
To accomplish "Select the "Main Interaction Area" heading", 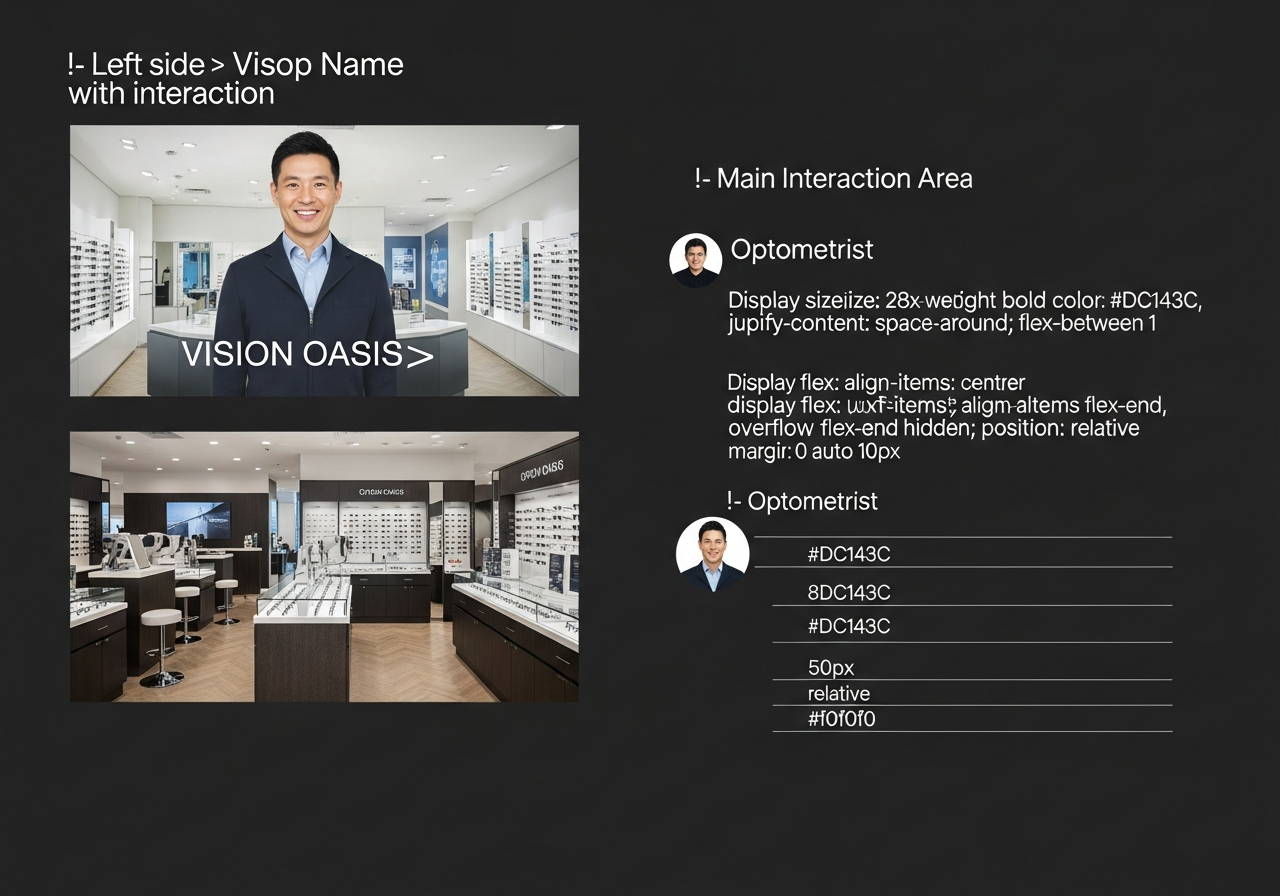I will (x=833, y=179).
